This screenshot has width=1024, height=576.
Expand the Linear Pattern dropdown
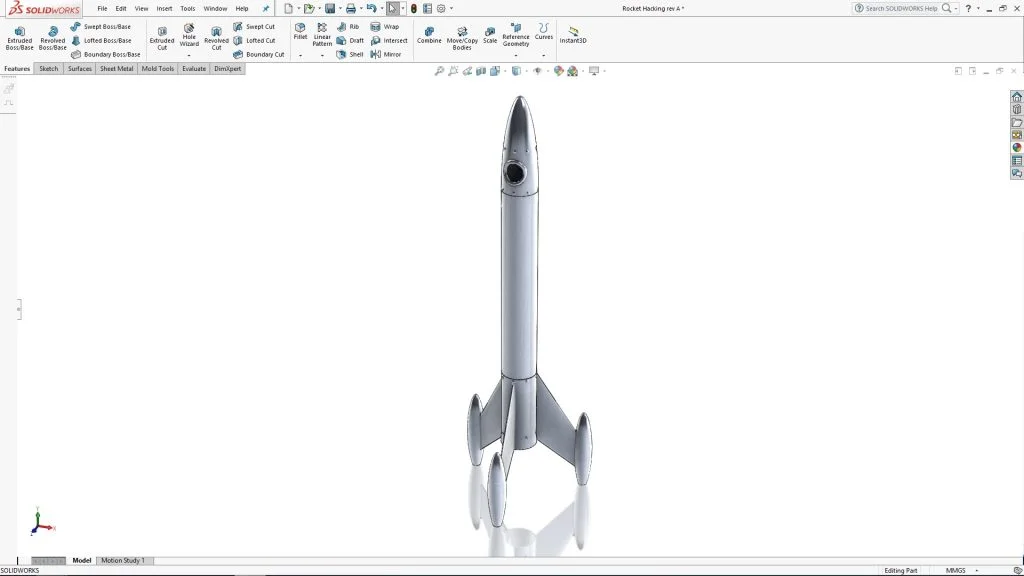322,54
